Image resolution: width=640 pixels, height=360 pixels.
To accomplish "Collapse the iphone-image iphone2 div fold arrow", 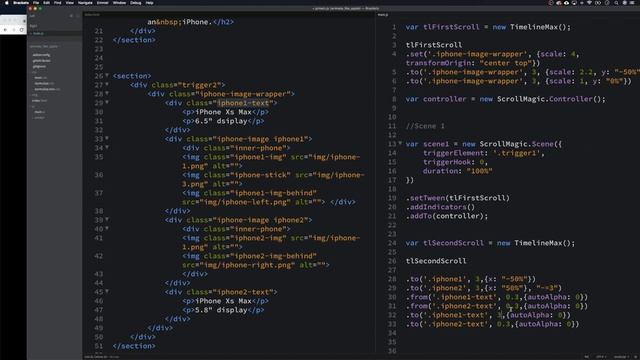I will pyautogui.click(x=107, y=219).
